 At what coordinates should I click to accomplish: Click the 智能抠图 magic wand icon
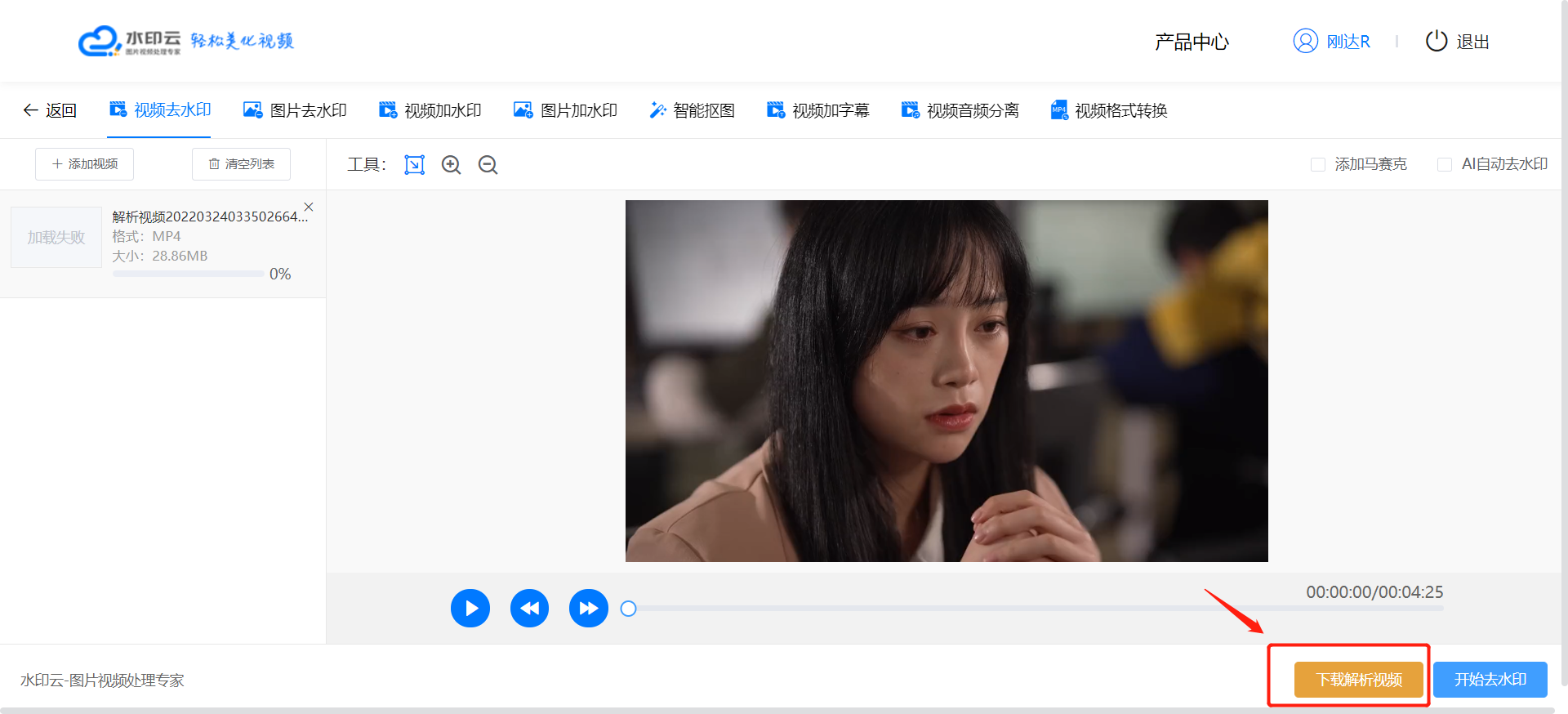coord(657,109)
